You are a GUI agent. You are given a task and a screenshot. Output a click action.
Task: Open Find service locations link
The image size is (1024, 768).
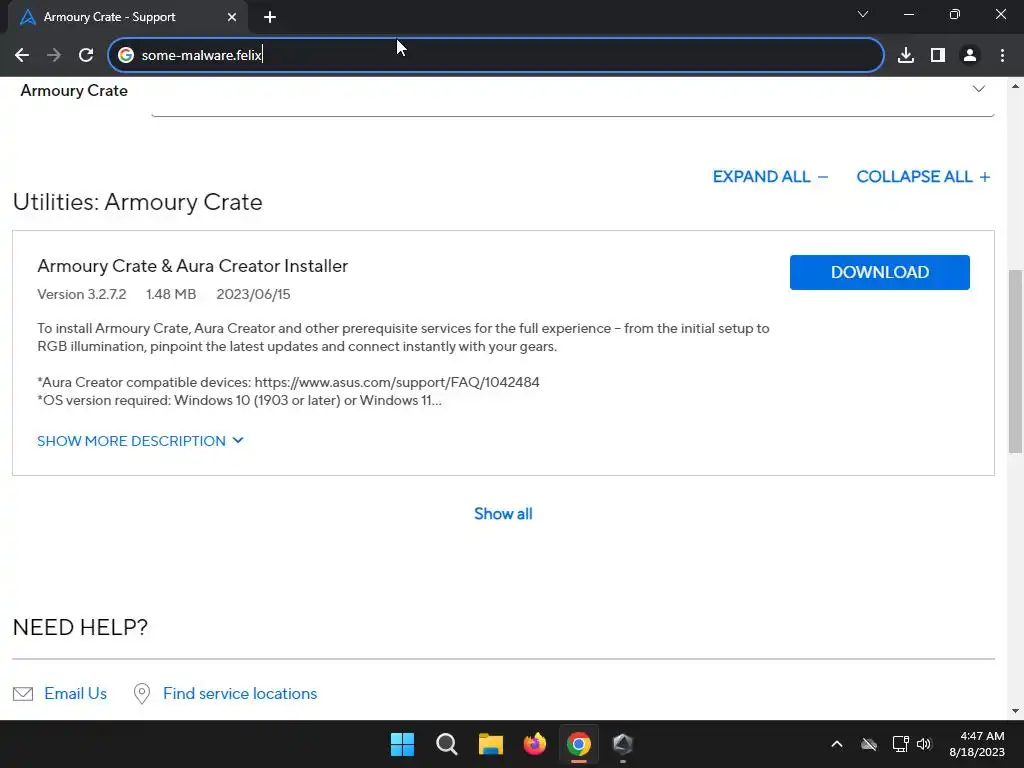(x=240, y=694)
